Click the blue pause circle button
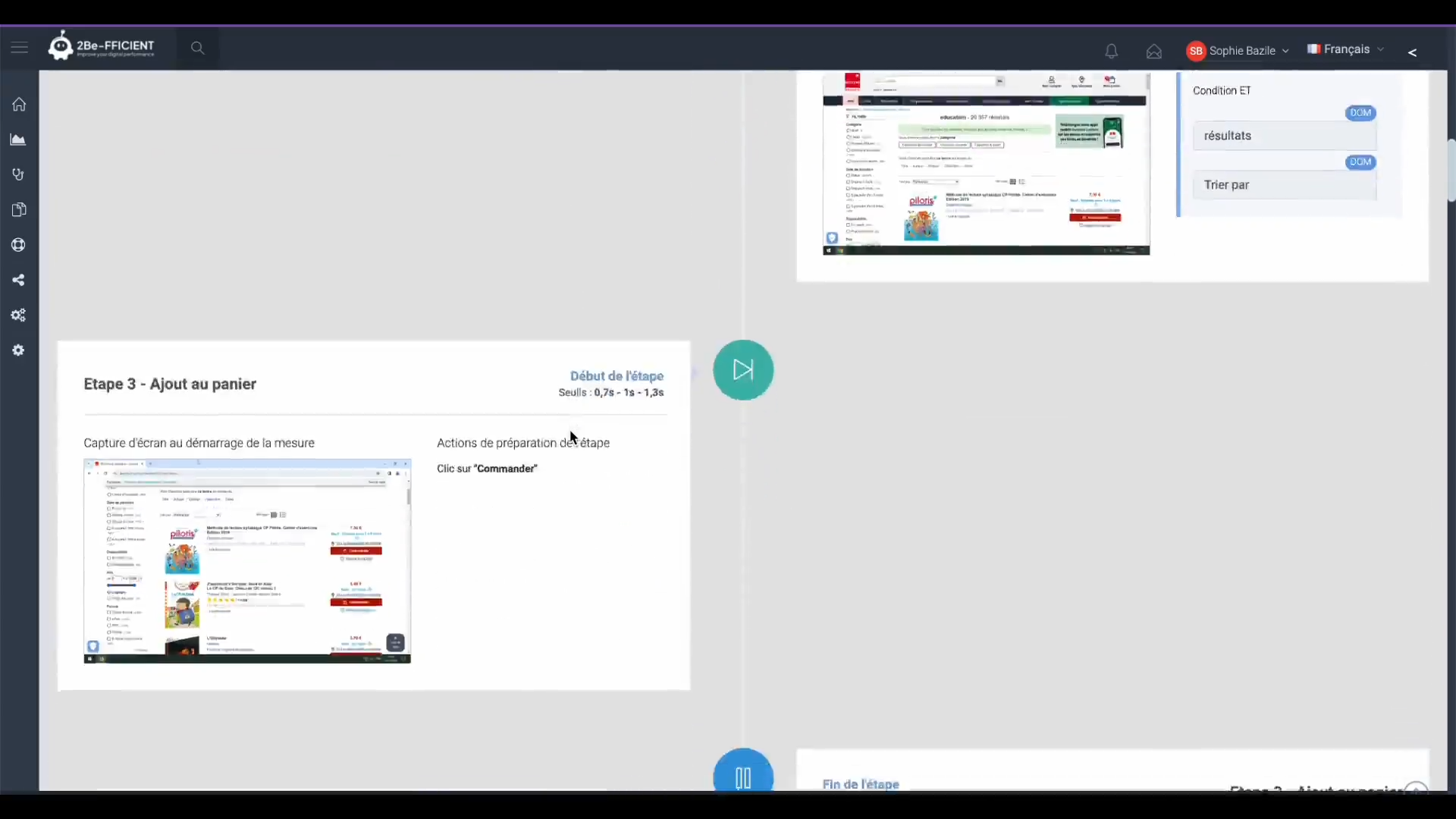 (743, 775)
